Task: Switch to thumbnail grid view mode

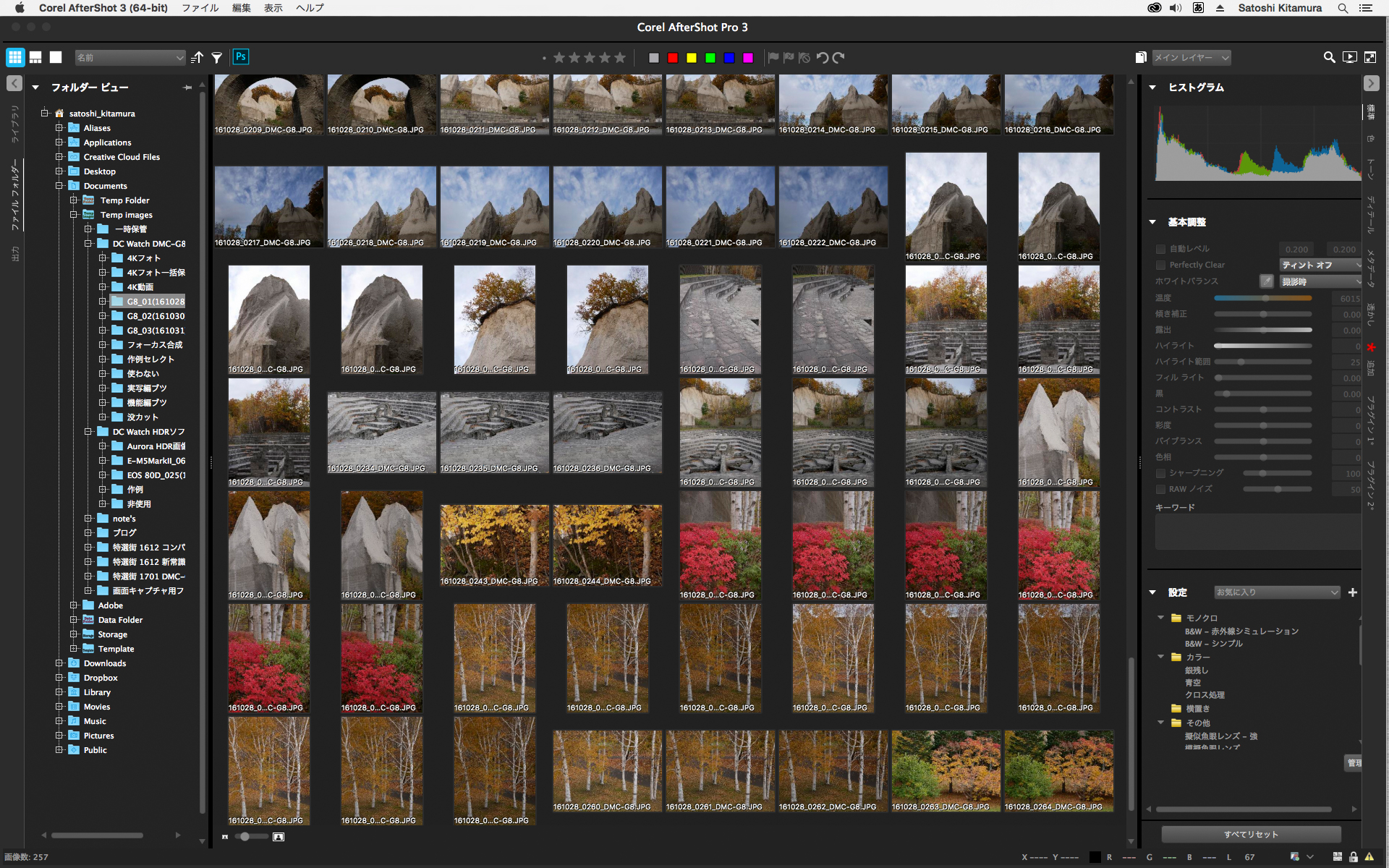Action: 15,57
